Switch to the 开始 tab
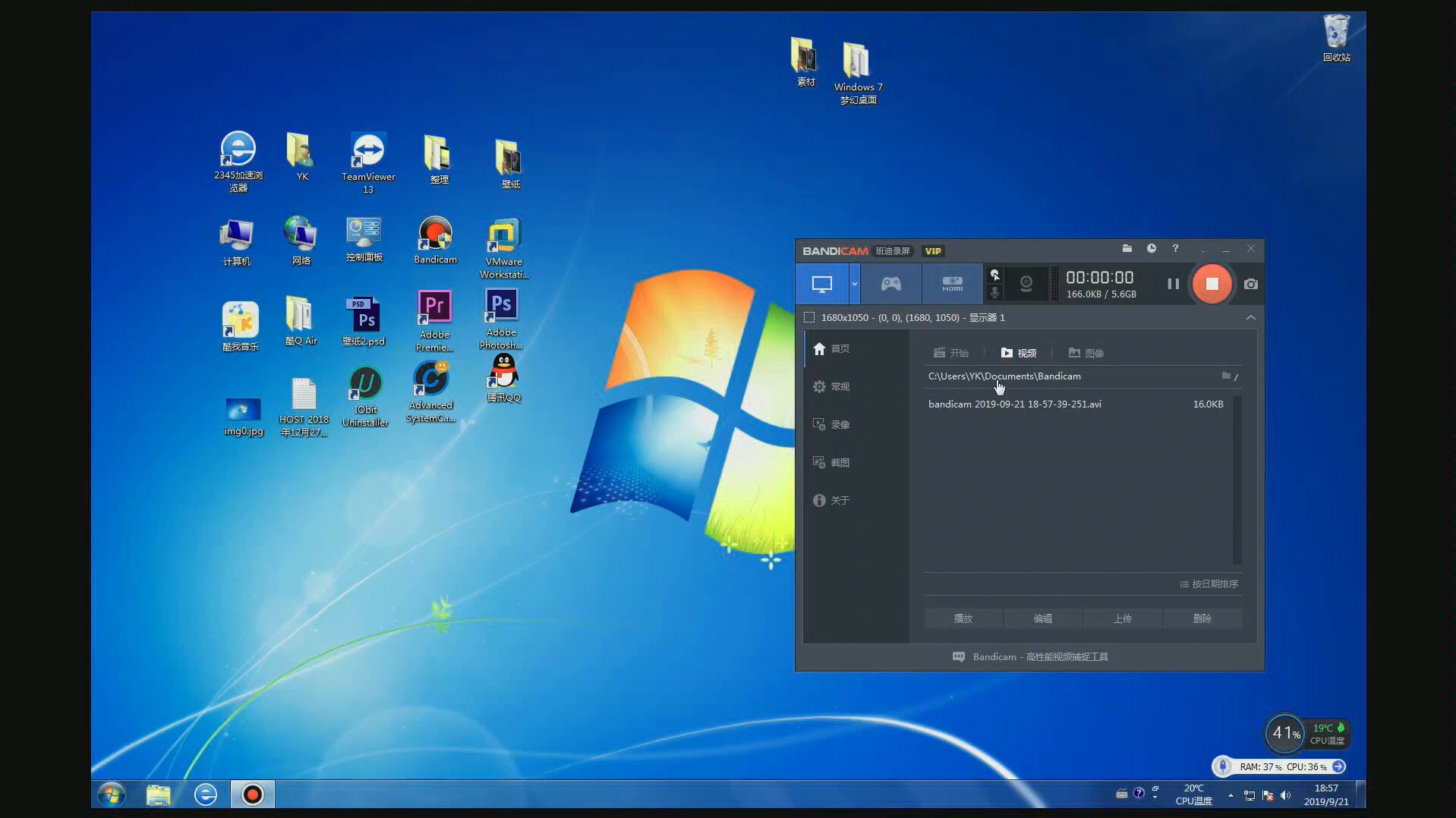Viewport: 1456px width, 818px height. pos(951,353)
